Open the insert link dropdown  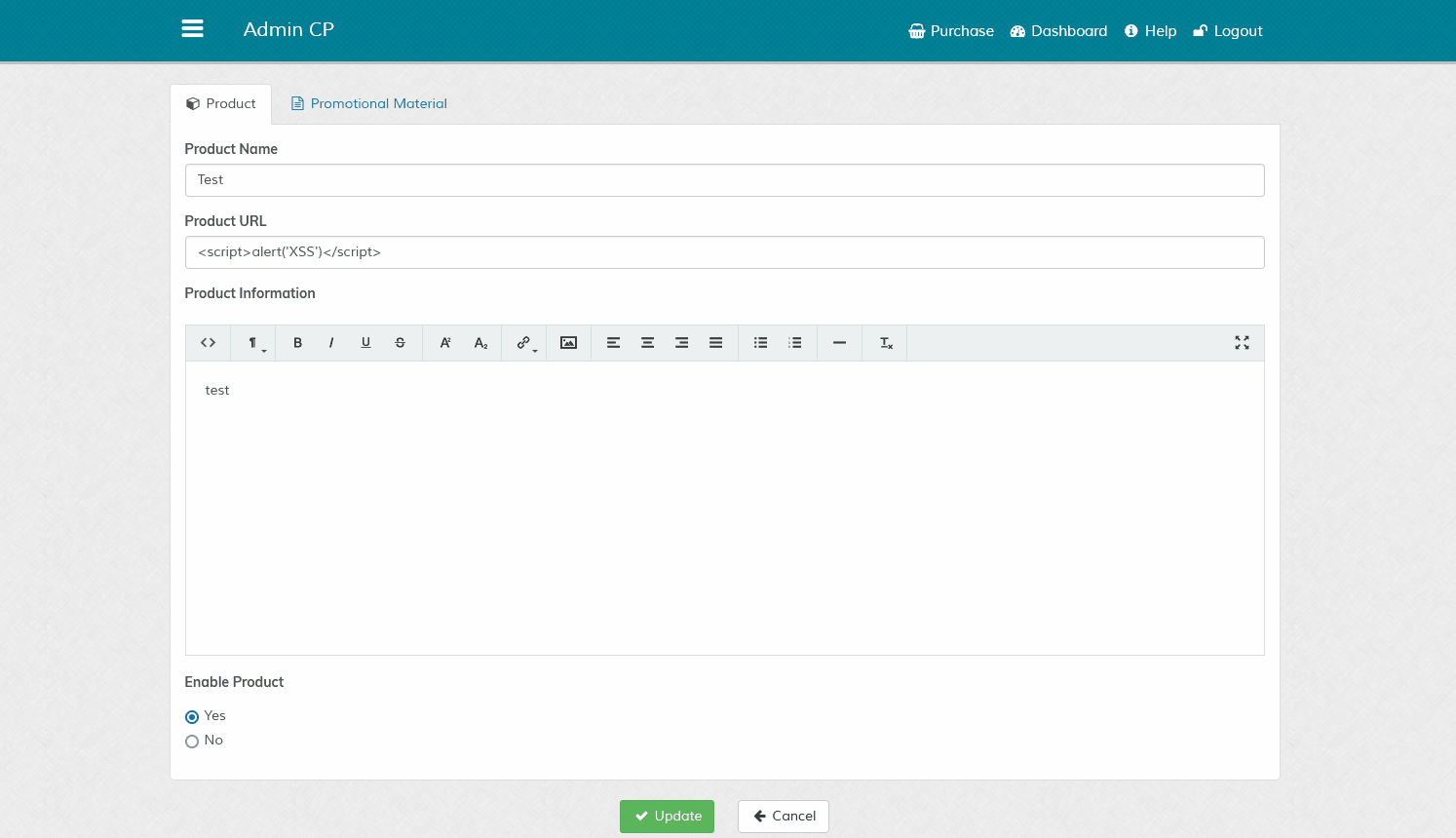525,343
